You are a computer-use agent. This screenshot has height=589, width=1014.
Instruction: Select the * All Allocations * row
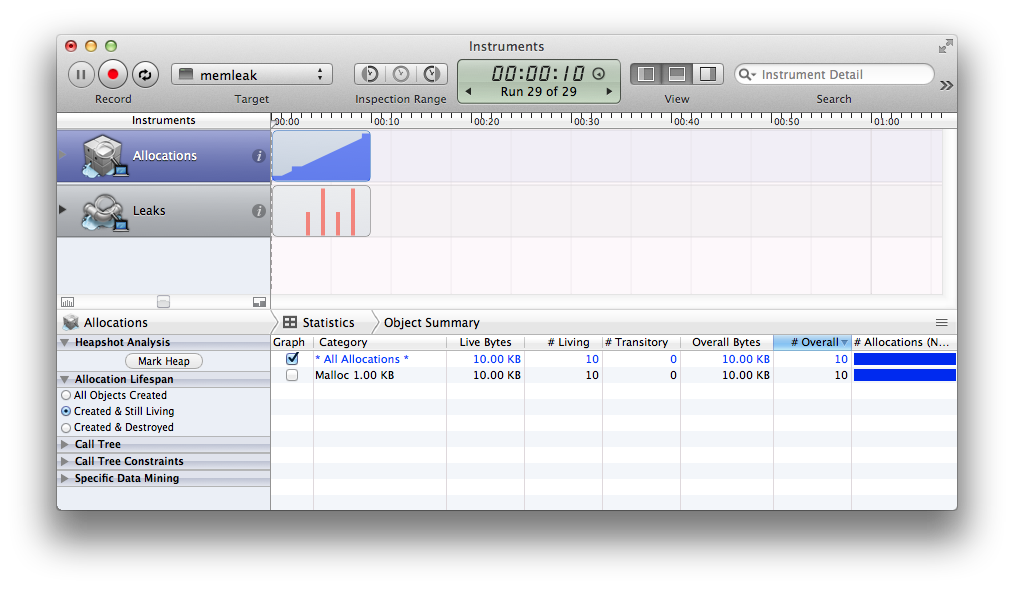614,359
